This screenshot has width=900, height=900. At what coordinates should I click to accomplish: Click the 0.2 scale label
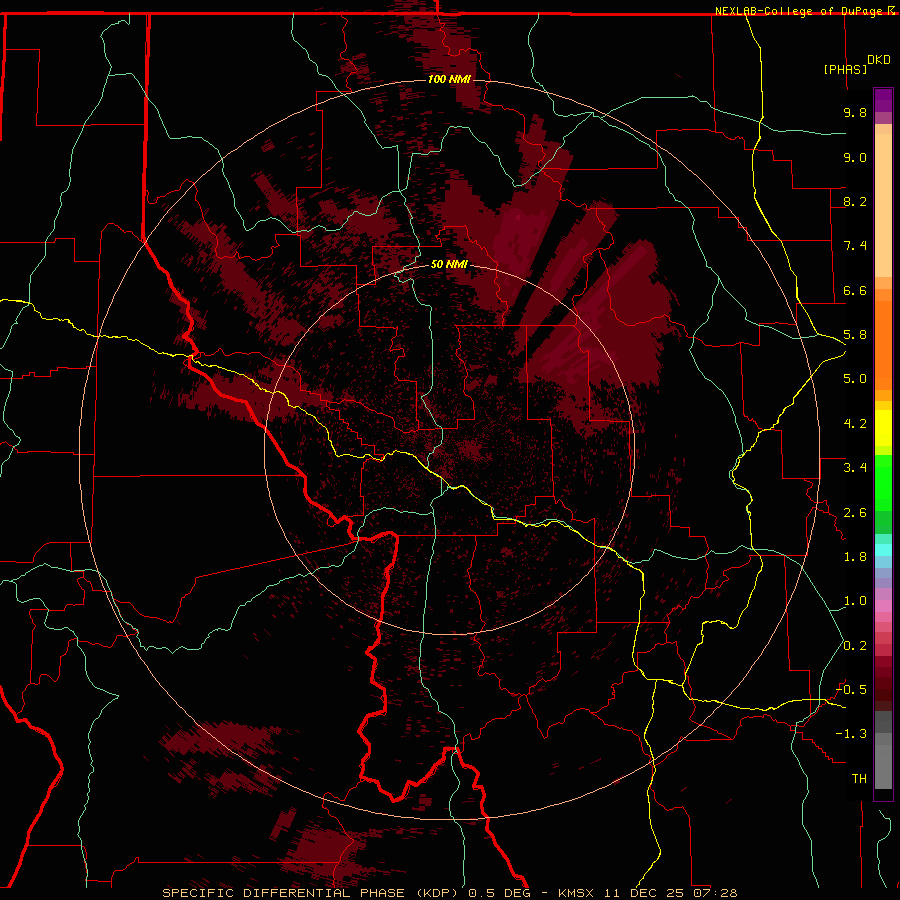(x=855, y=646)
